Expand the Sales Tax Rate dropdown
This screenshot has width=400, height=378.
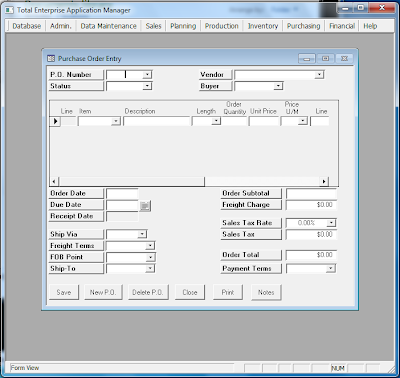click(331, 223)
